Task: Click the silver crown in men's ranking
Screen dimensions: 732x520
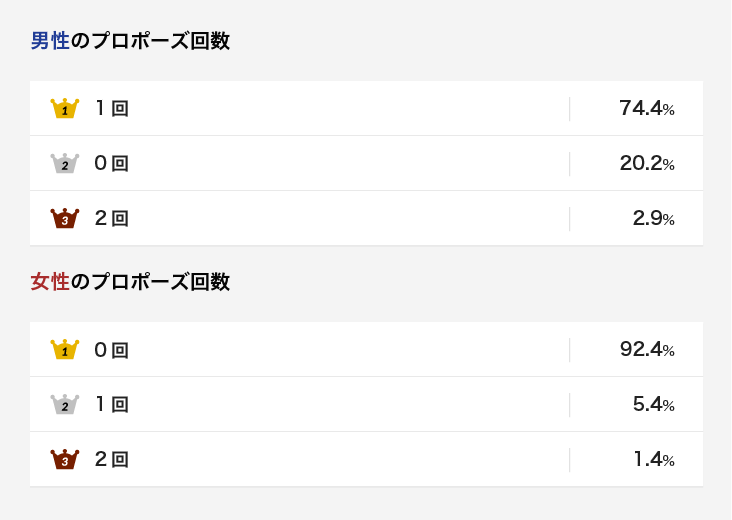Action: pyautogui.click(x=65, y=163)
